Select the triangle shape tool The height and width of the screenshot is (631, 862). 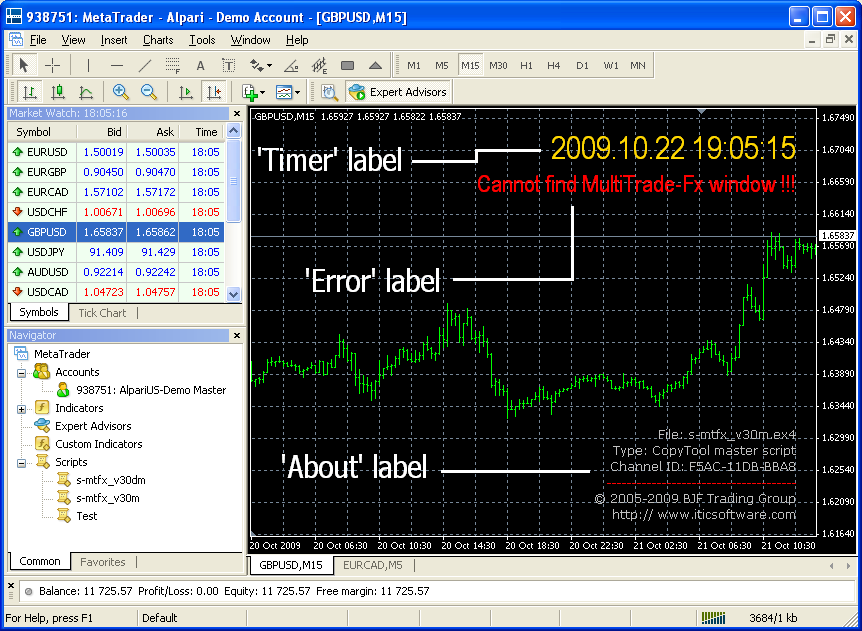pyautogui.click(x=375, y=65)
